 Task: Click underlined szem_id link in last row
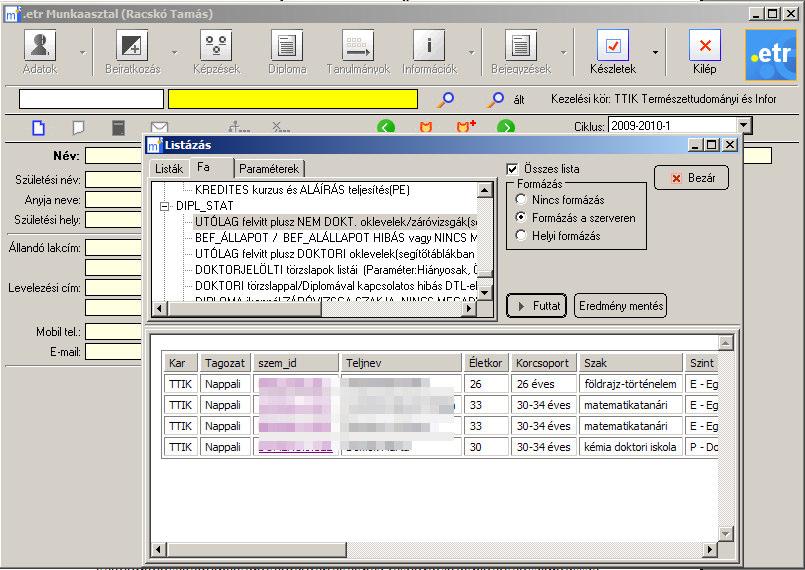pos(295,447)
